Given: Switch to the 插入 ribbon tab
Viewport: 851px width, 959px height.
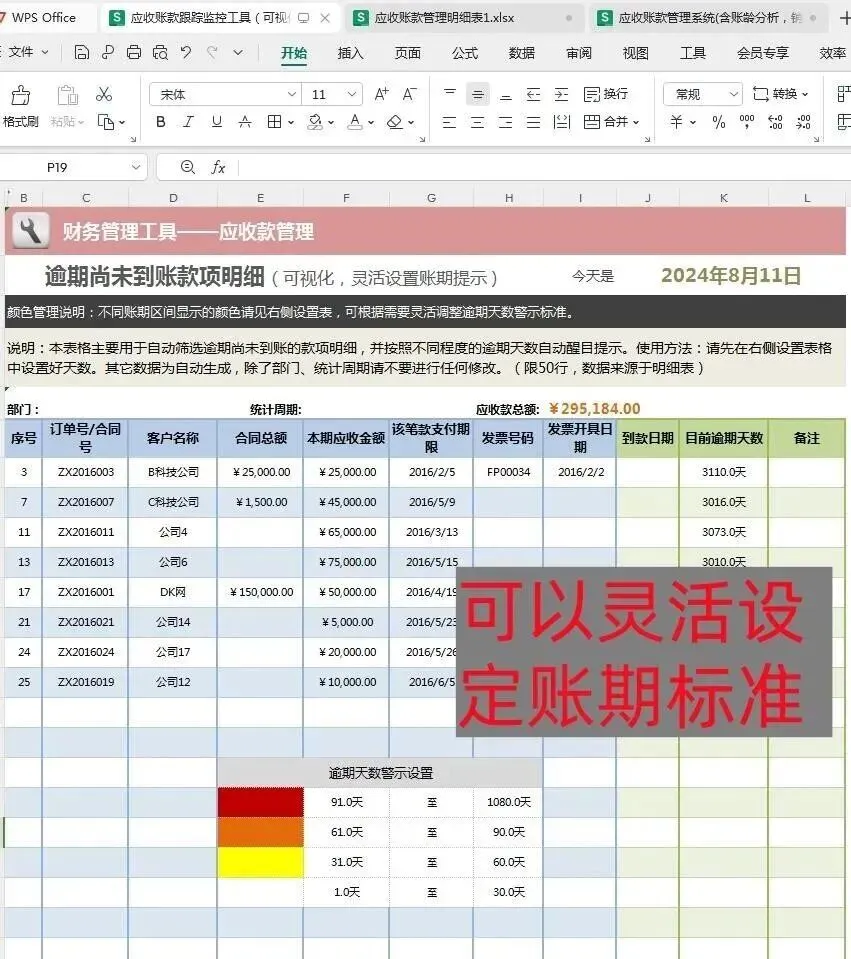Looking at the screenshot, I should (351, 53).
